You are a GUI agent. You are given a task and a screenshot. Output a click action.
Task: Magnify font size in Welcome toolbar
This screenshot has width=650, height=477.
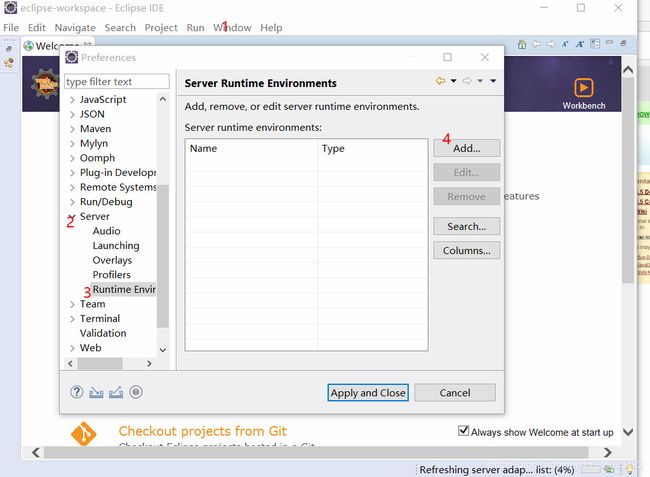[x=580, y=44]
